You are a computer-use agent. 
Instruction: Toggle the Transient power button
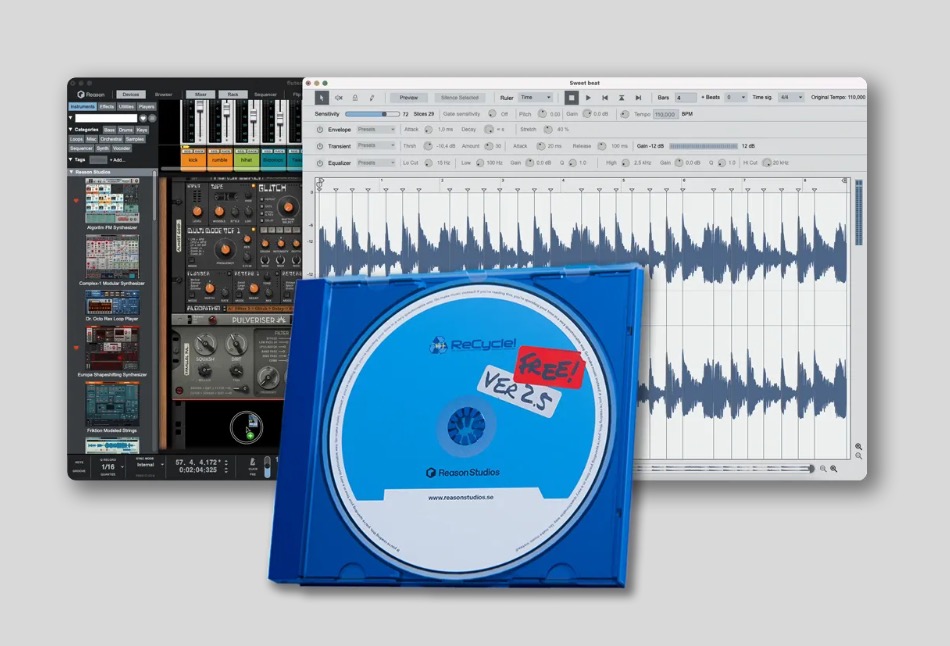320,146
